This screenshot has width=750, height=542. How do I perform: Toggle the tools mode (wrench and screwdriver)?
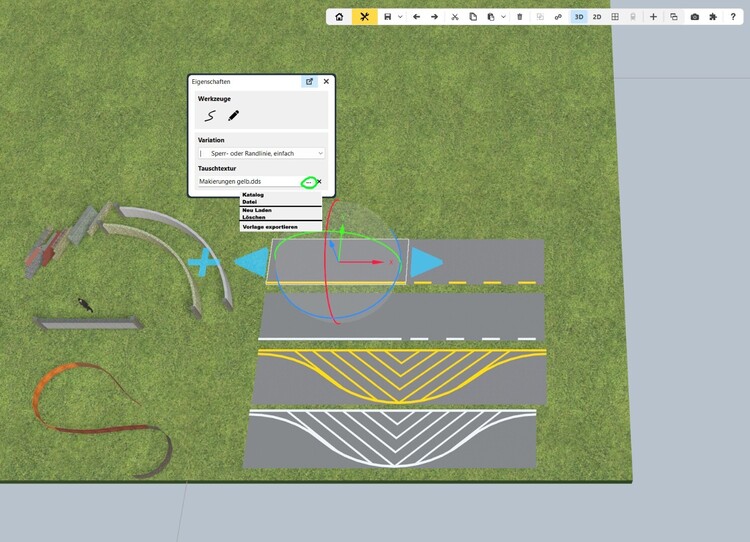364,17
